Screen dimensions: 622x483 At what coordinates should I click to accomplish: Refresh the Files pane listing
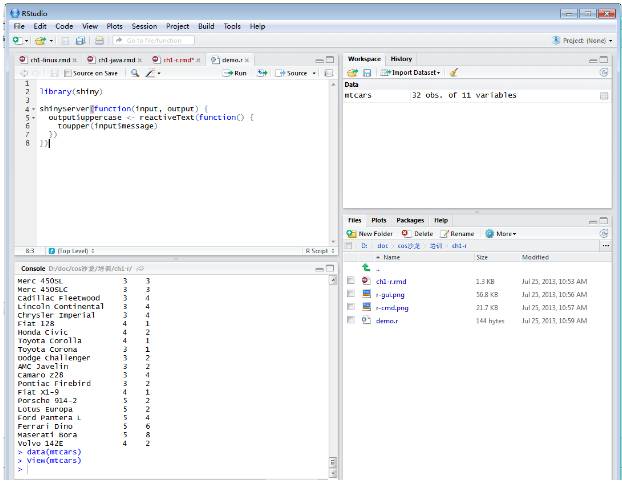(x=604, y=234)
